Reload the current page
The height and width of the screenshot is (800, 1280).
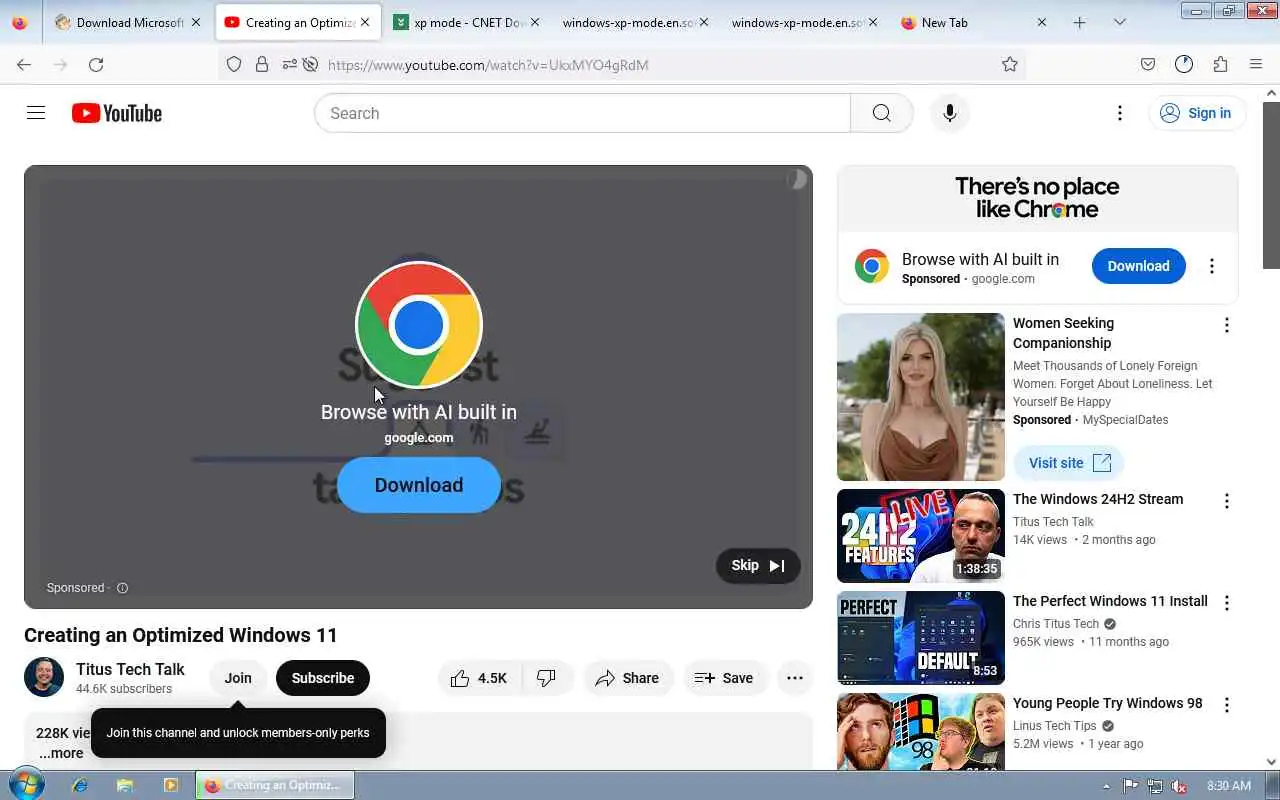(96, 64)
